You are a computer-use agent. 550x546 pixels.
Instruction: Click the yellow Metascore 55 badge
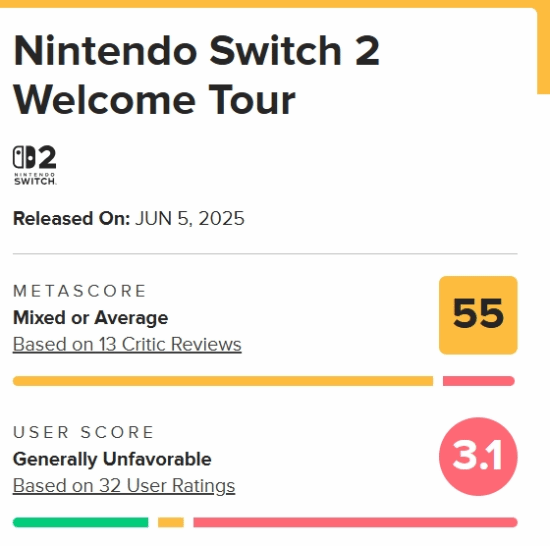[x=478, y=315]
